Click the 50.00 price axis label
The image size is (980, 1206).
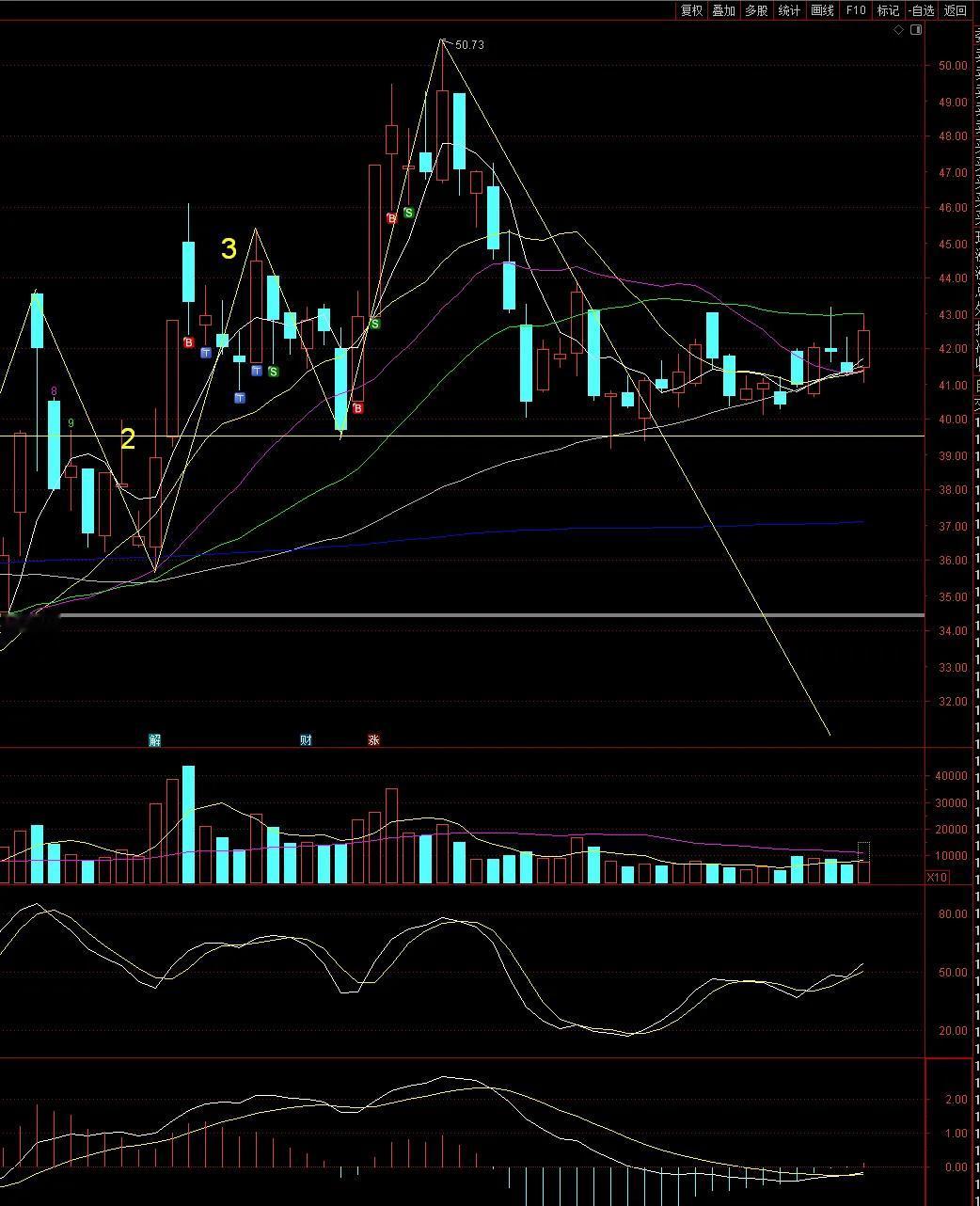pyautogui.click(x=952, y=66)
